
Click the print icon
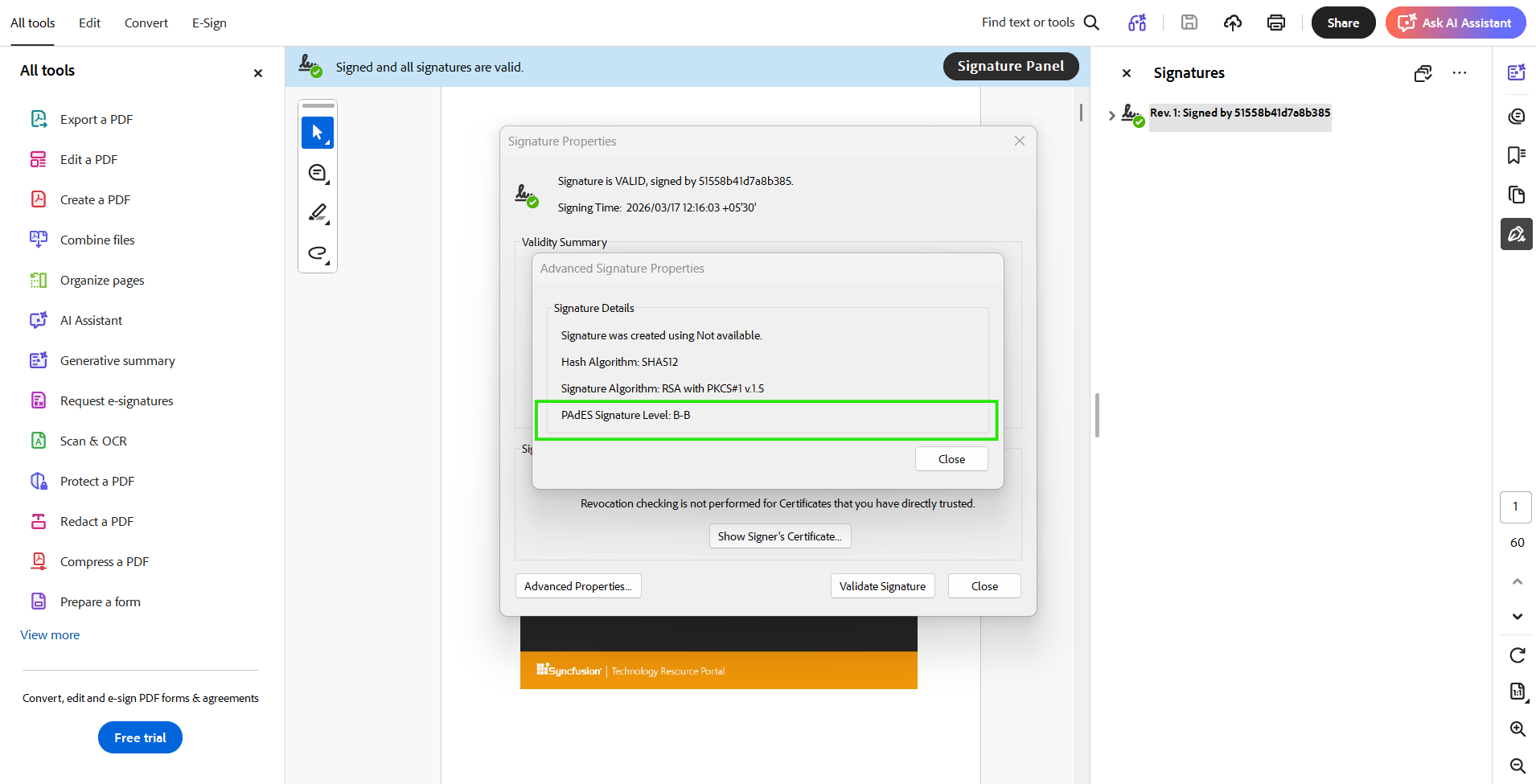pyautogui.click(x=1276, y=23)
